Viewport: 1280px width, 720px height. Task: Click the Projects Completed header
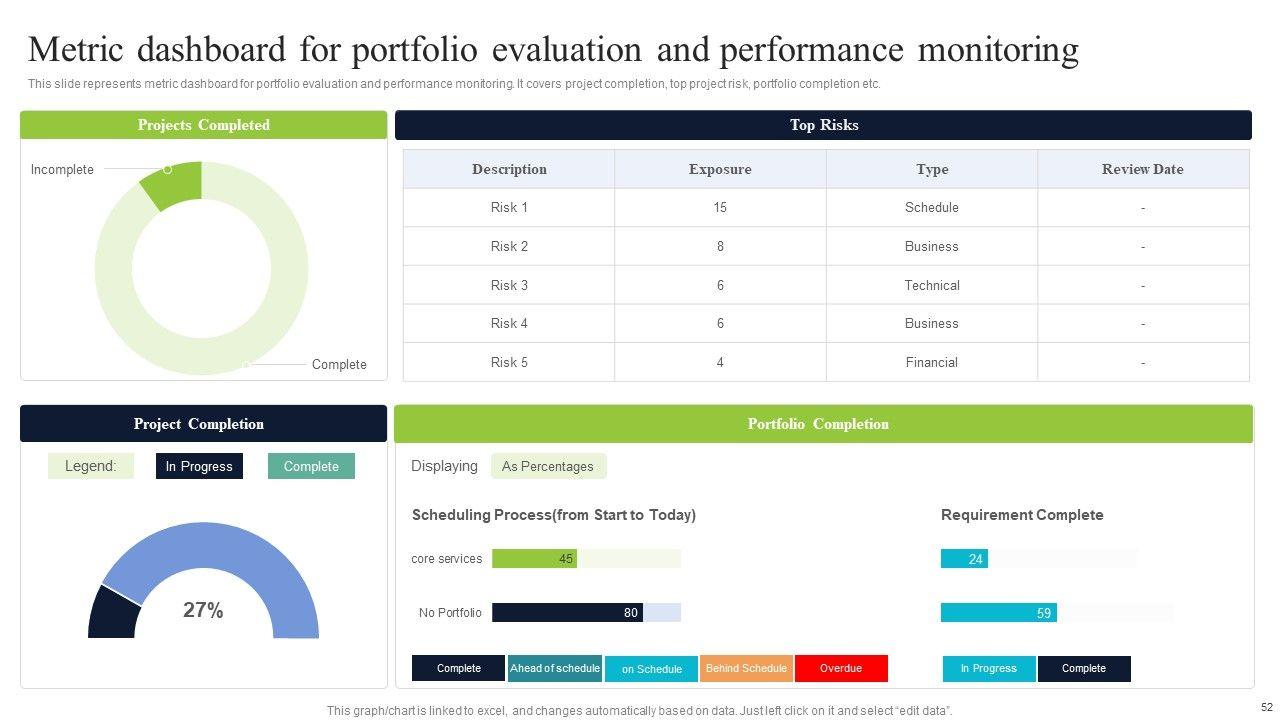click(203, 125)
